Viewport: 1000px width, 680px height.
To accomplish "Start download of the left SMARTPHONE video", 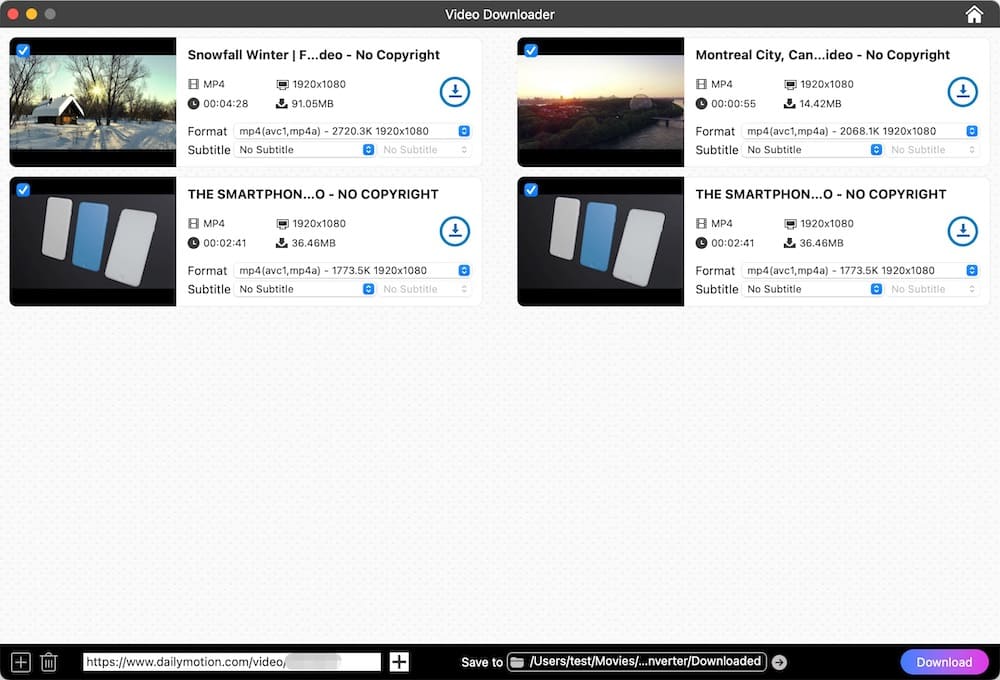I will [455, 231].
